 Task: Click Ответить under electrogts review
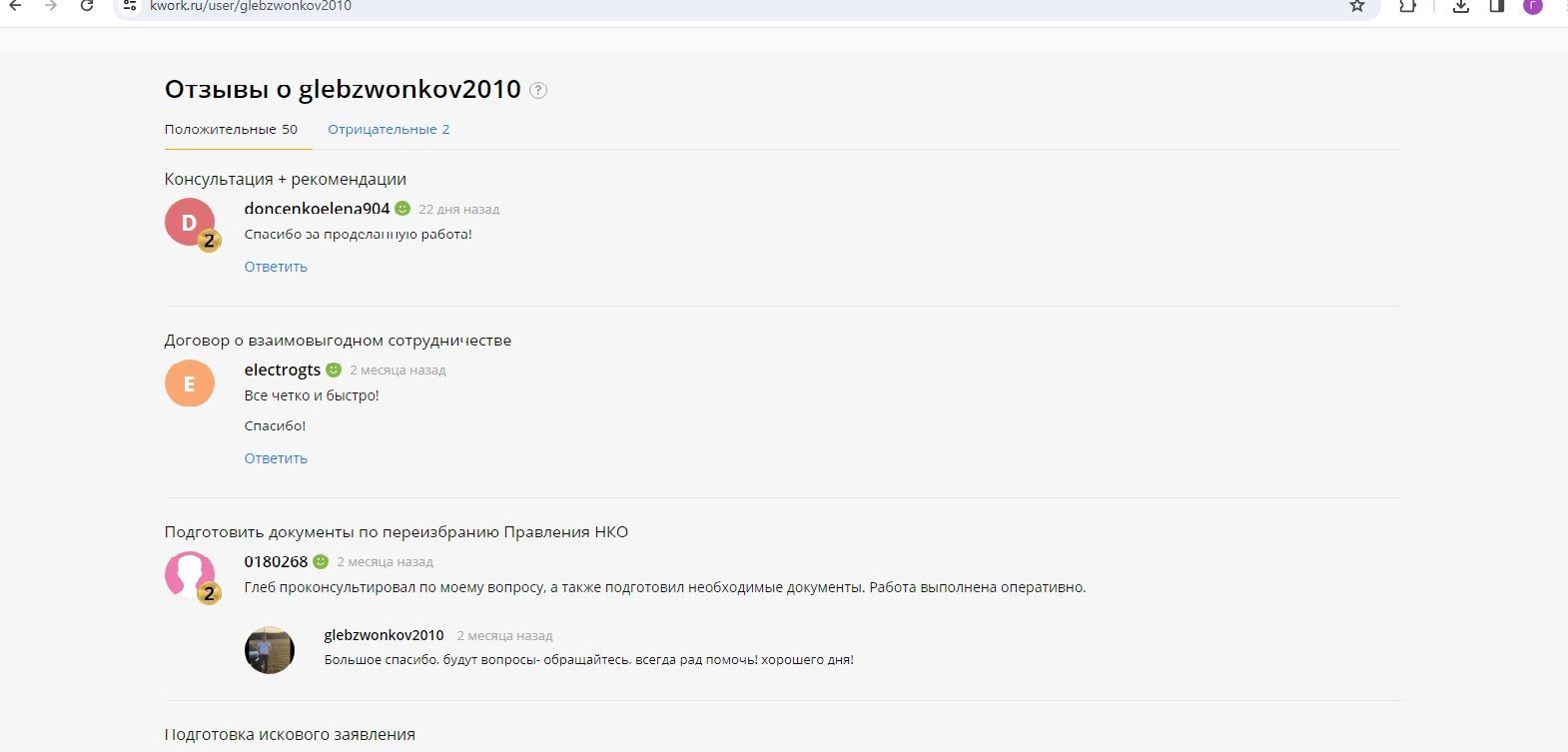276,458
